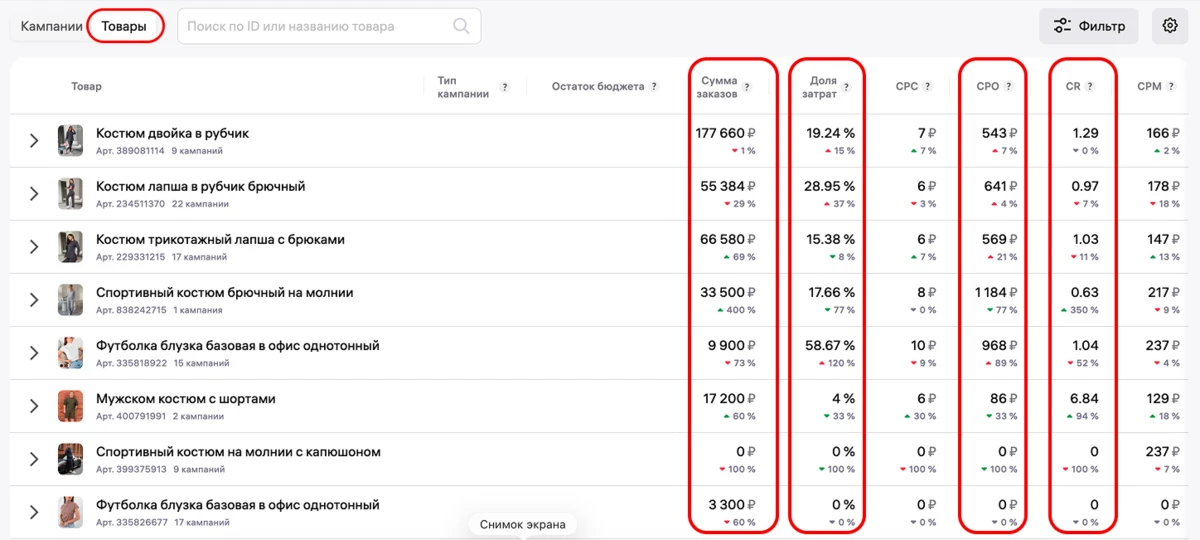Sort by Сумма заказов column header
The height and width of the screenshot is (540, 1200).
(x=719, y=87)
